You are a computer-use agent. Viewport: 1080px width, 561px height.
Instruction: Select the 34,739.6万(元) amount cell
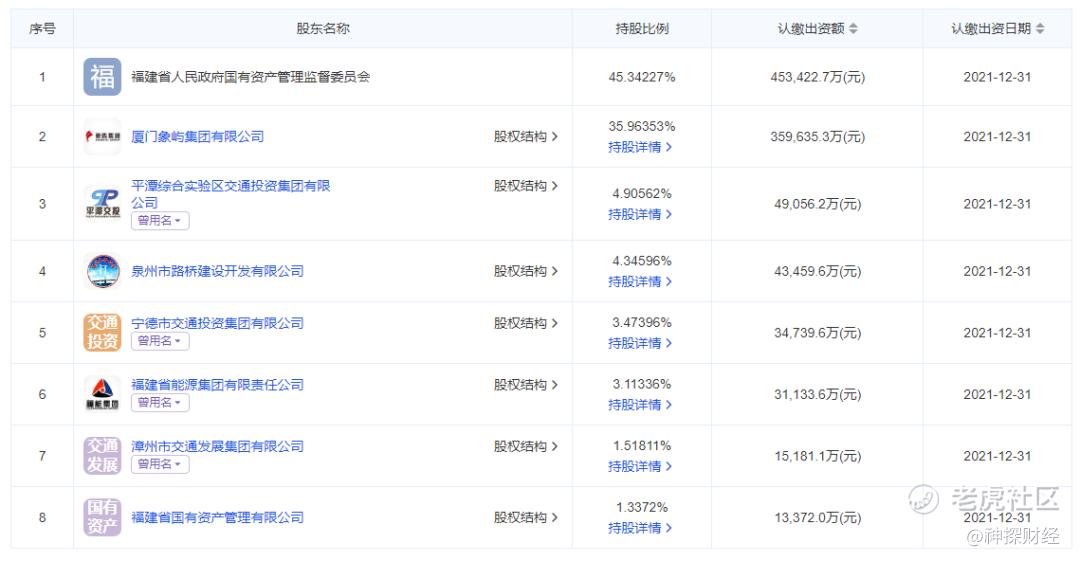(x=818, y=333)
